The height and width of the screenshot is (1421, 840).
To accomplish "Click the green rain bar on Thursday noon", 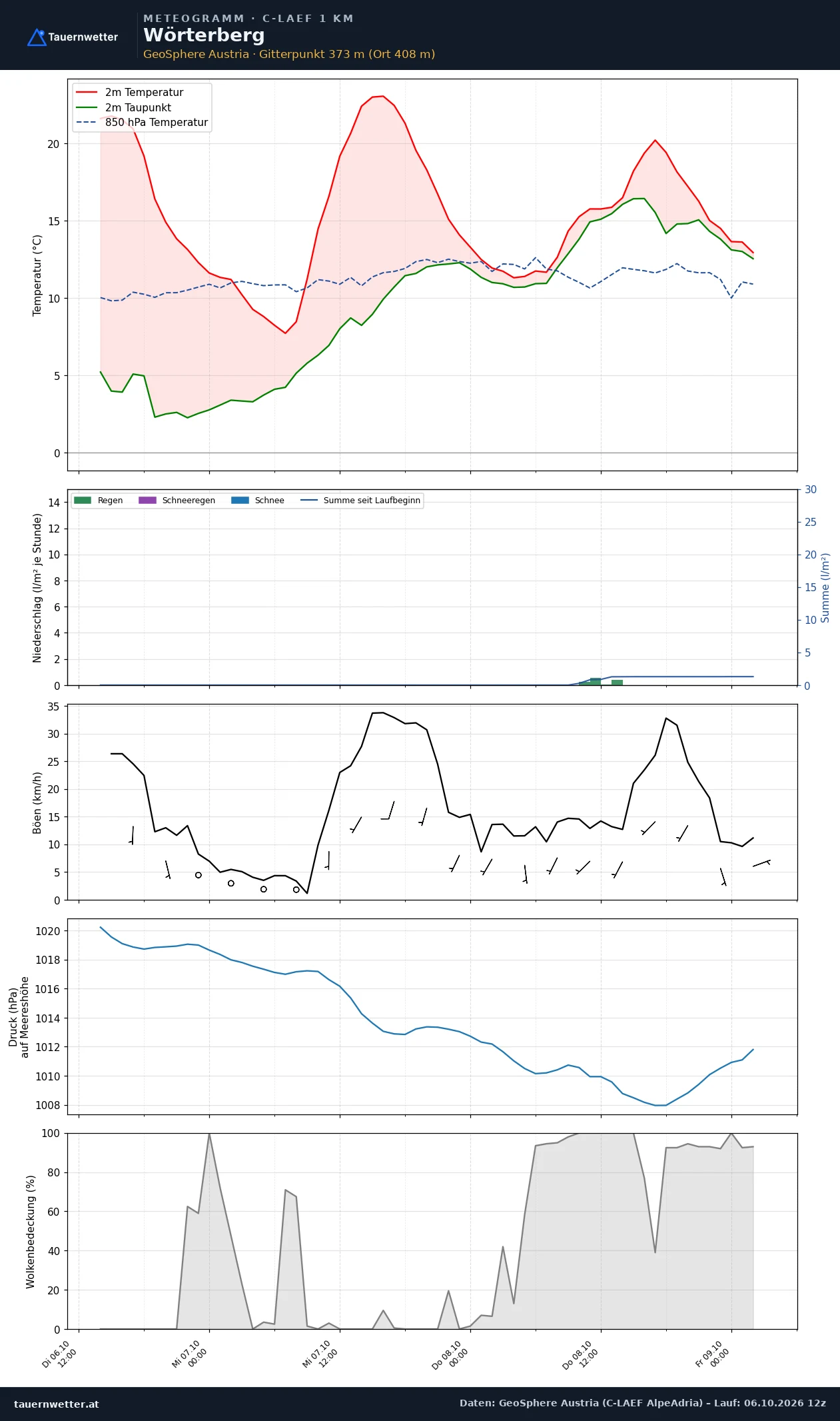I will click(x=596, y=681).
